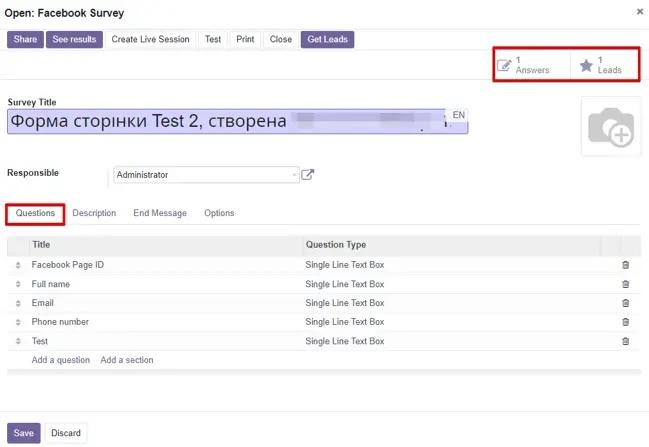Expand the Responsible Administrator dropdown
The image size is (649, 447).
click(206, 175)
